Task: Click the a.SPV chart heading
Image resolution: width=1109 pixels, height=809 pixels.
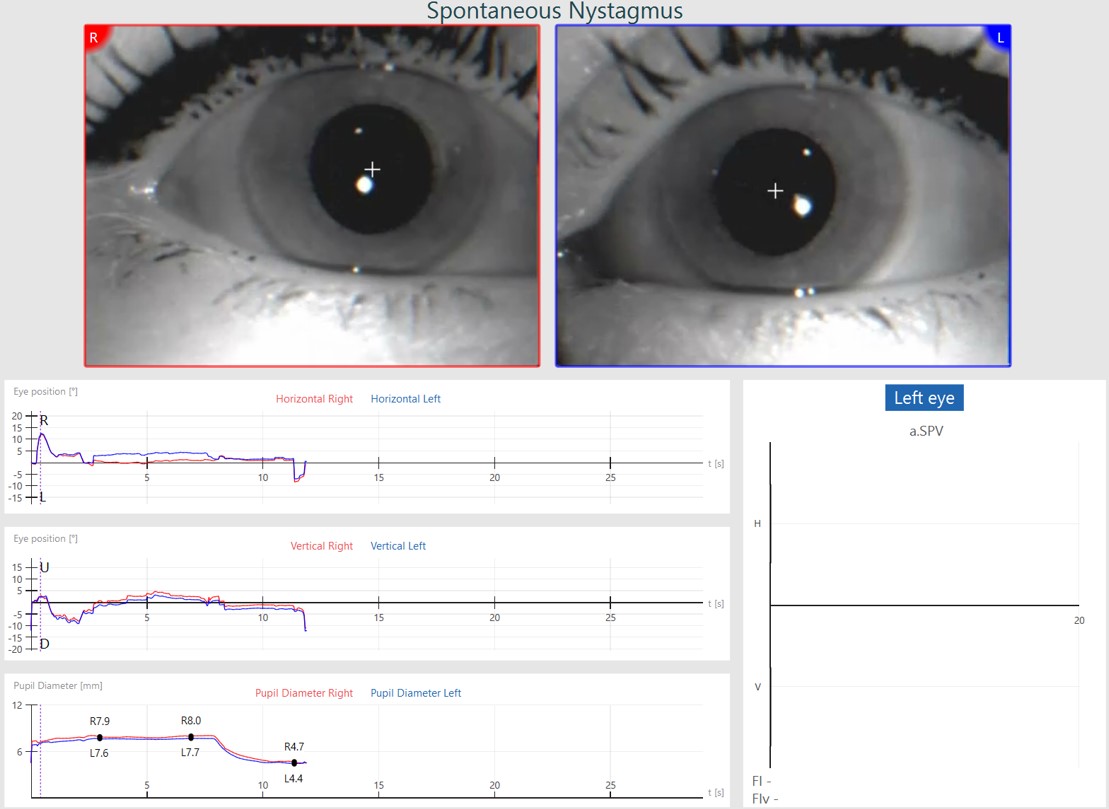Action: 925,431
